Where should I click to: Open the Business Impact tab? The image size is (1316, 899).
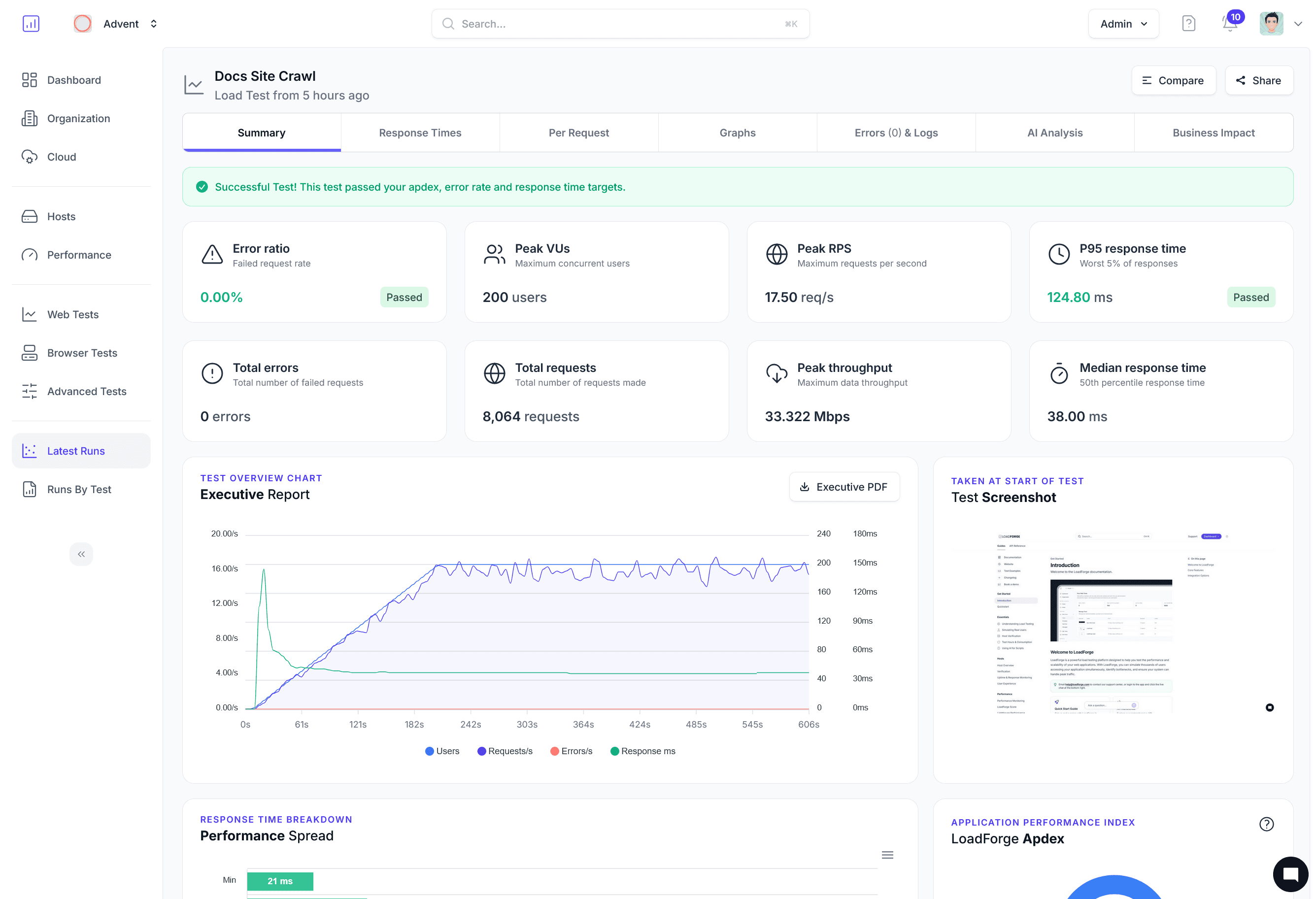1213,133
